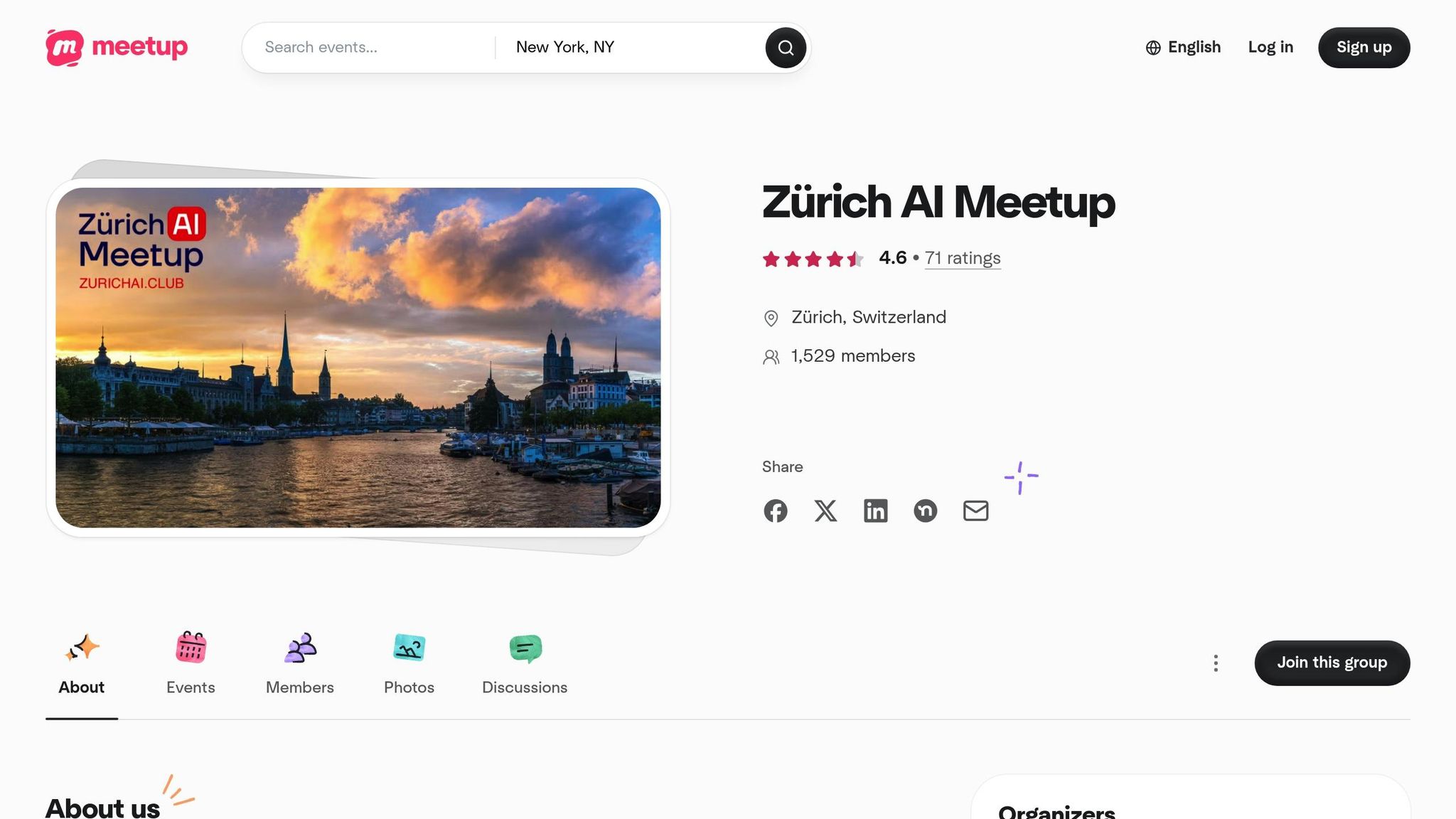Open the Members tab
The image size is (1456, 819).
click(x=299, y=663)
